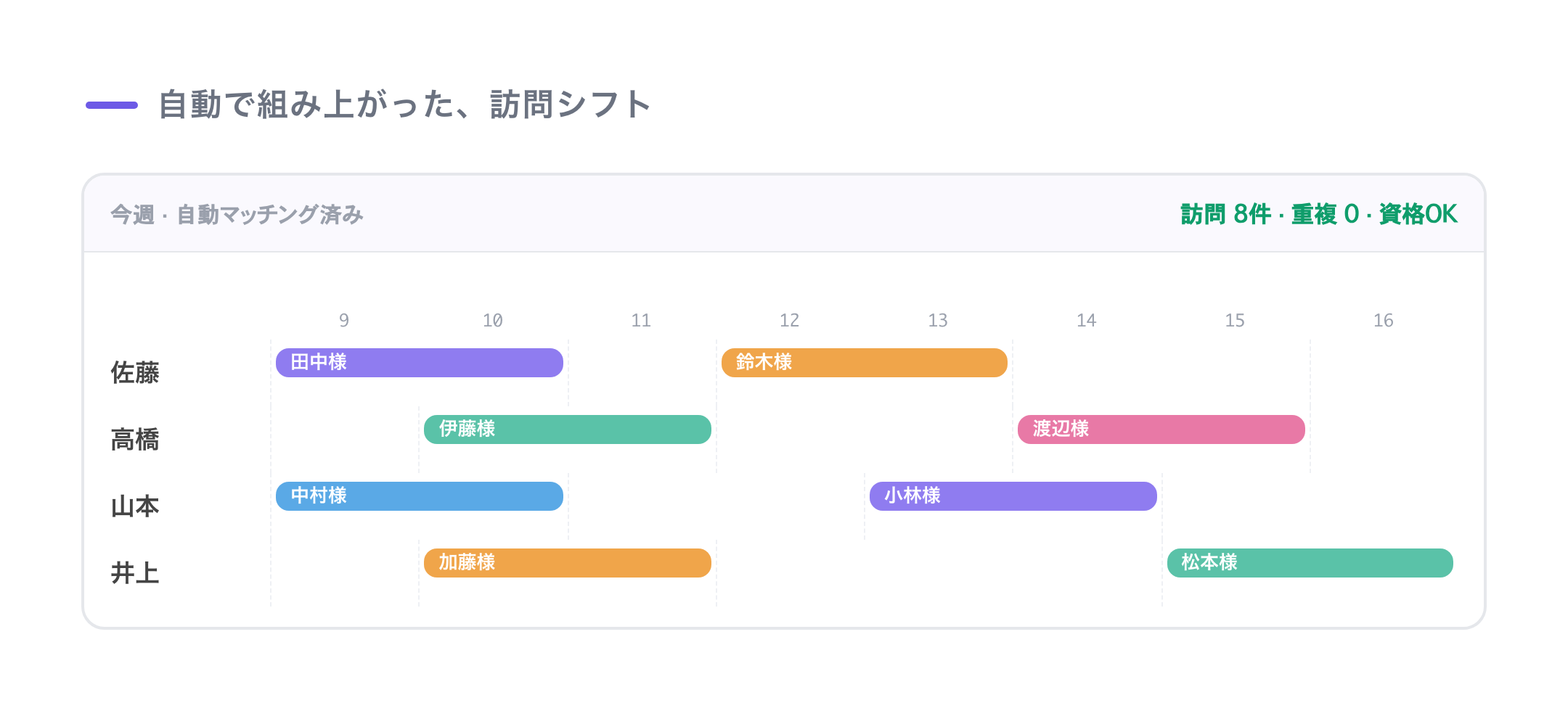Select the 鈴木様 visit bar
Screen dimensions: 1568x711
coord(865,363)
